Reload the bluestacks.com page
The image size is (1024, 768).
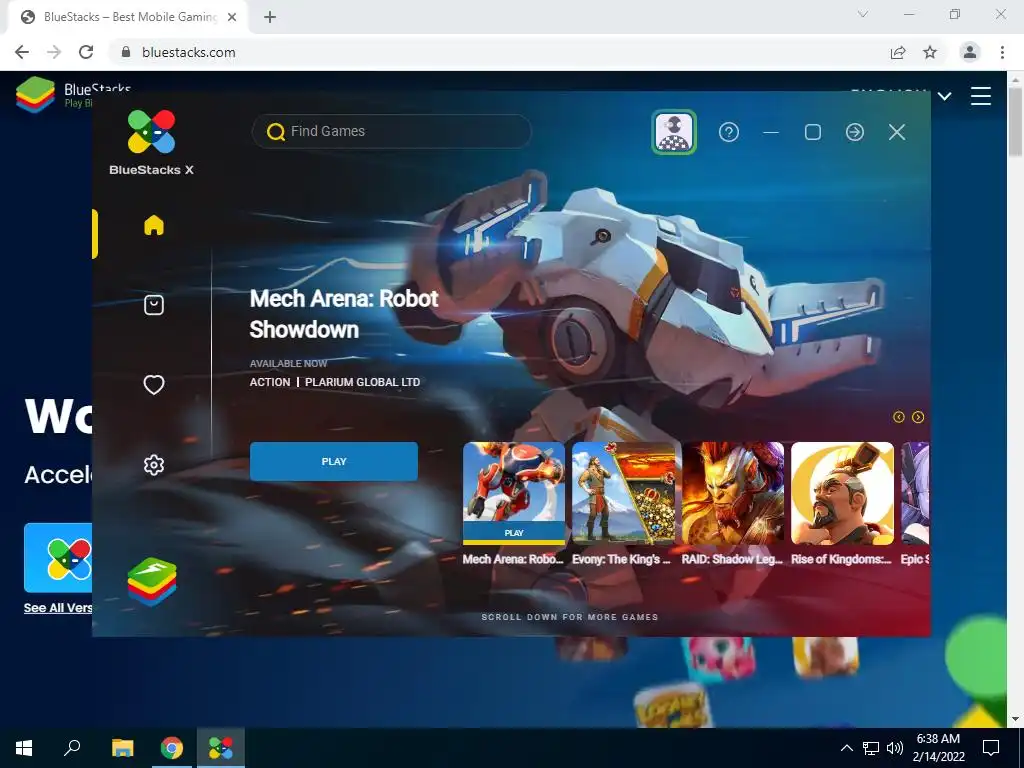pyautogui.click(x=86, y=52)
